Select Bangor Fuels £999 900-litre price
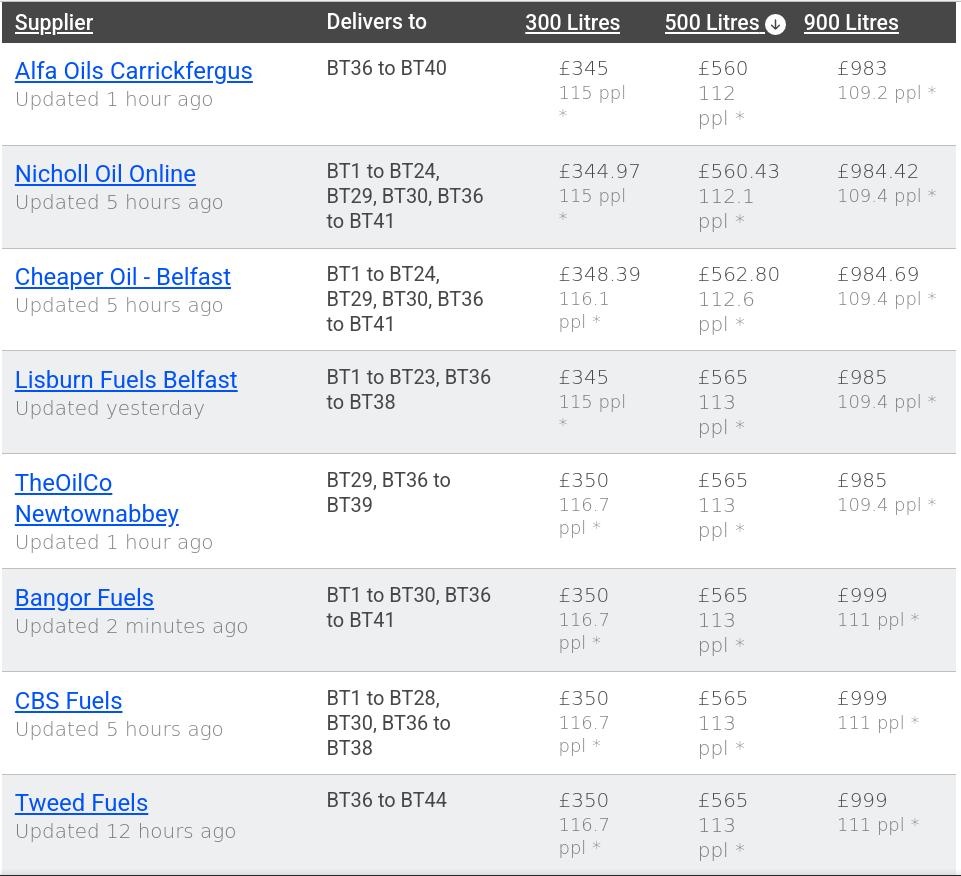The image size is (961, 876). point(862,596)
